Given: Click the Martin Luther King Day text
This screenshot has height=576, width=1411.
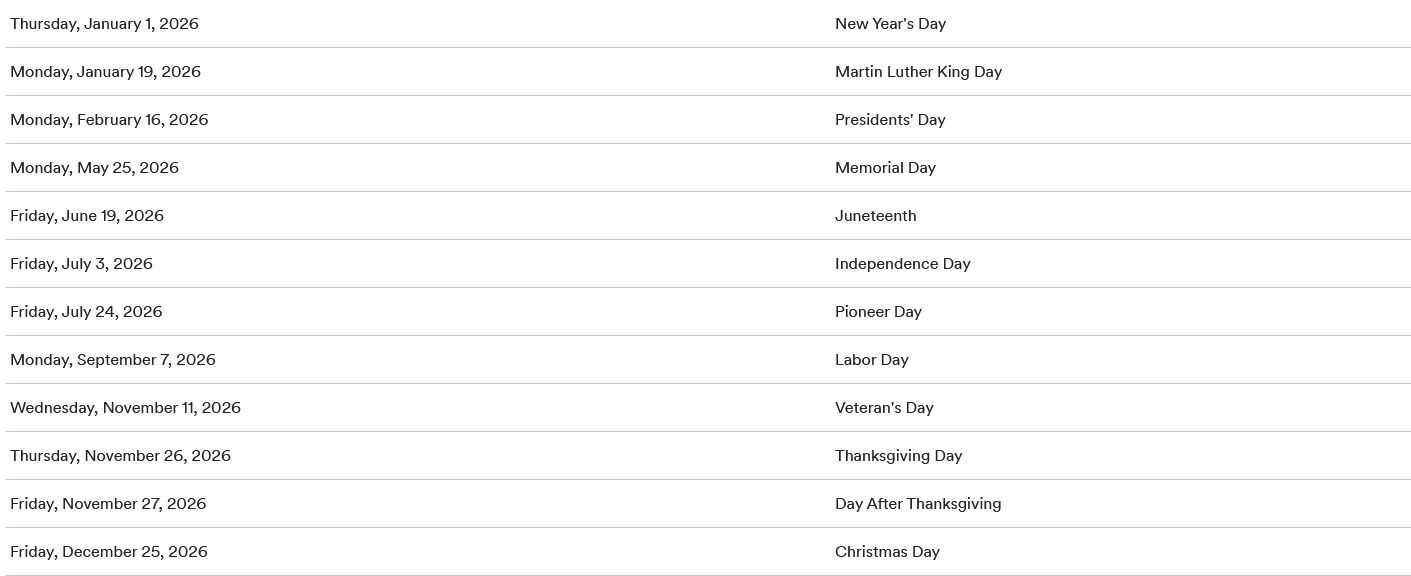Looking at the screenshot, I should tap(918, 72).
